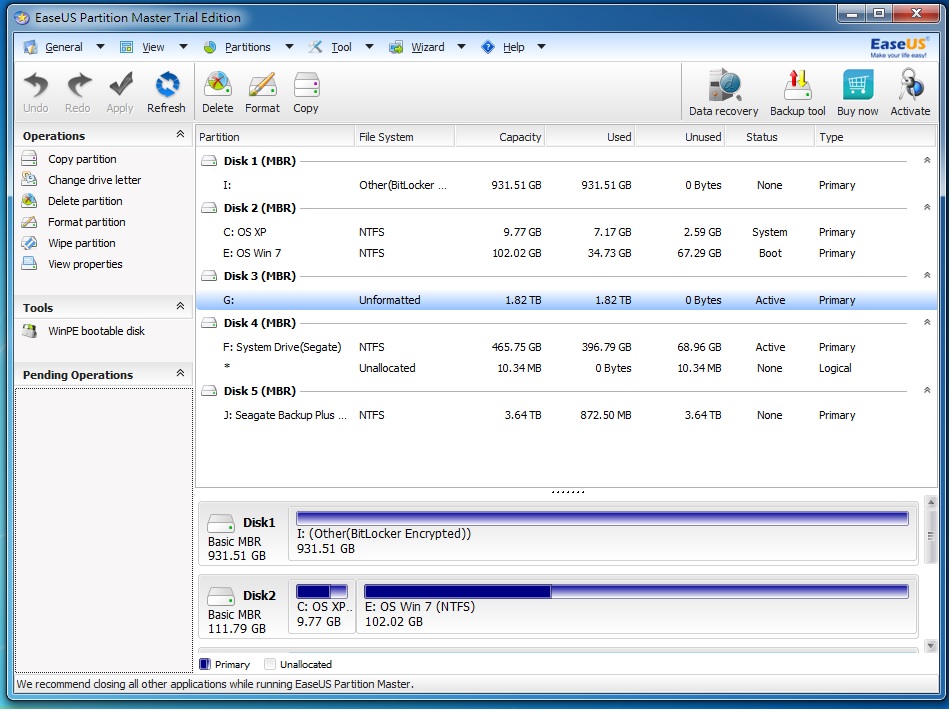
Task: Open the General menu dropdown arrow
Action: [101, 47]
